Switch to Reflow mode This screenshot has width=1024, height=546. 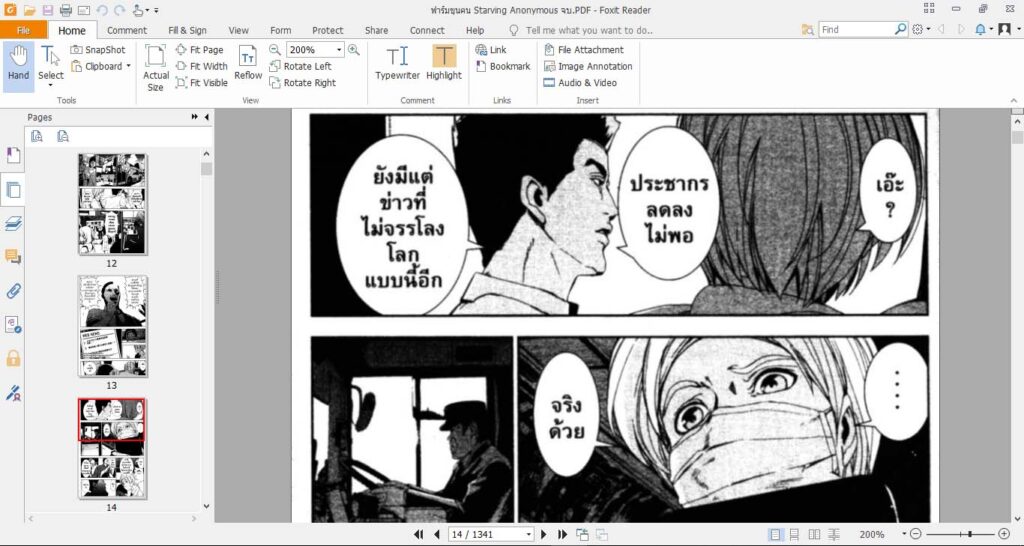point(248,63)
